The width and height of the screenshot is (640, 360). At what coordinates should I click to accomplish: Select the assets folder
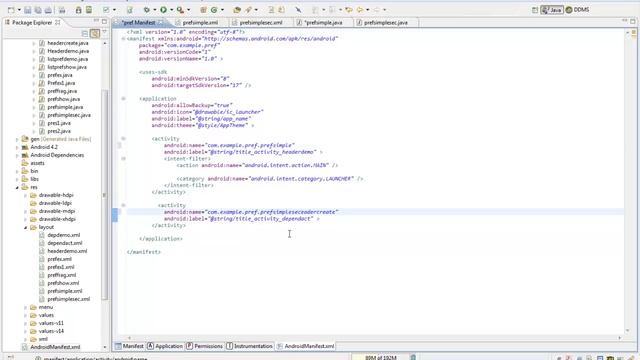tap(37, 163)
